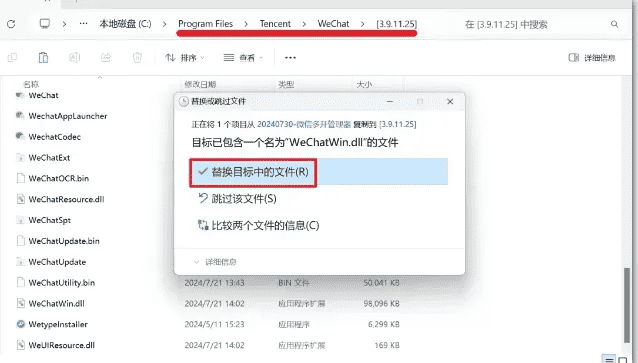
Task: Click the copy icon in toolbar
Action: (12, 58)
